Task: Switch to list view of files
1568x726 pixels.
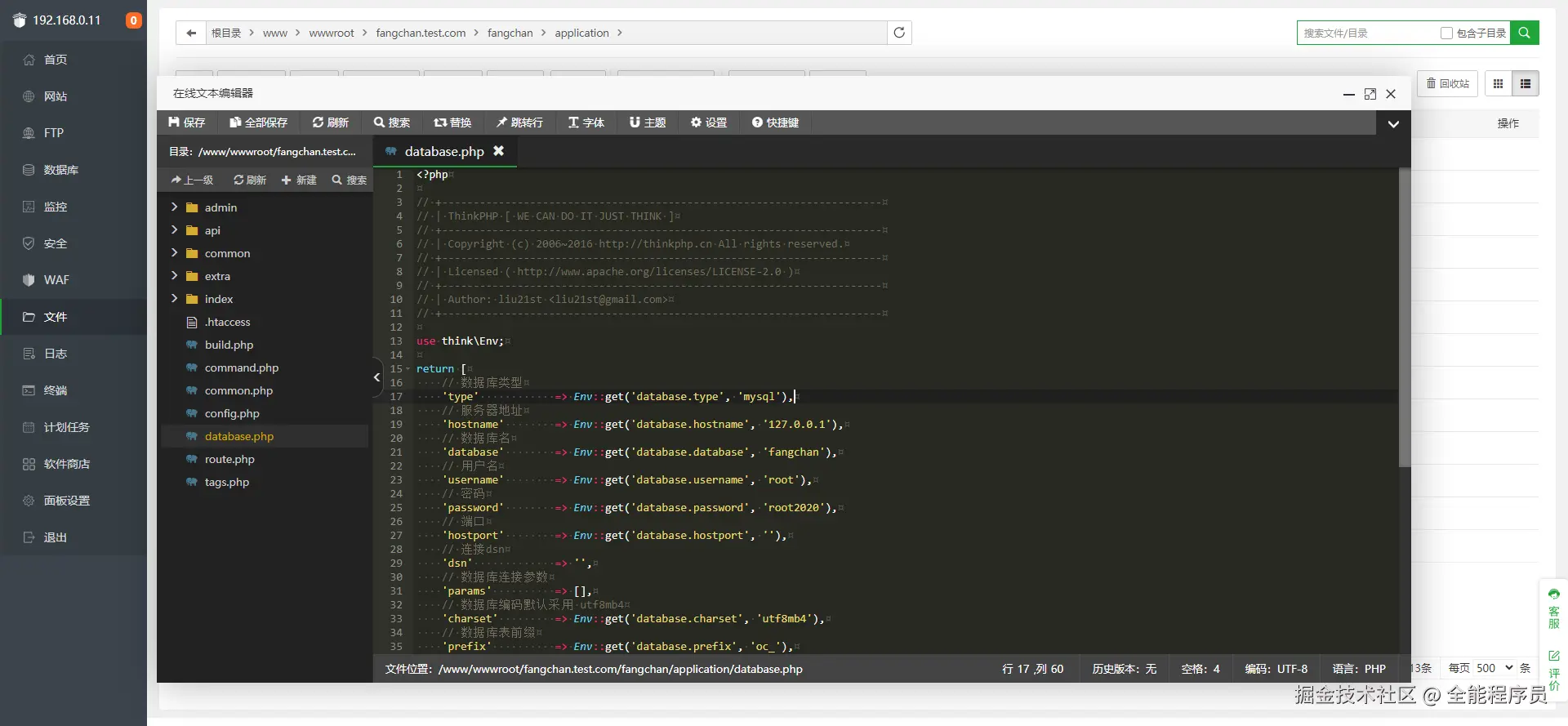Action: pos(1525,83)
